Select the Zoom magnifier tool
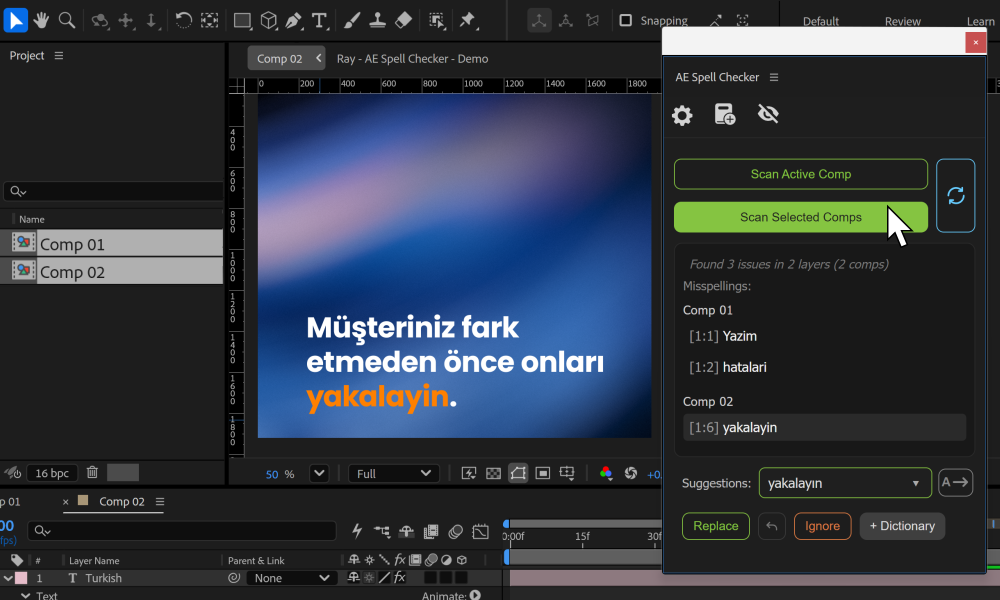This screenshot has width=1000, height=600. pyautogui.click(x=67, y=20)
